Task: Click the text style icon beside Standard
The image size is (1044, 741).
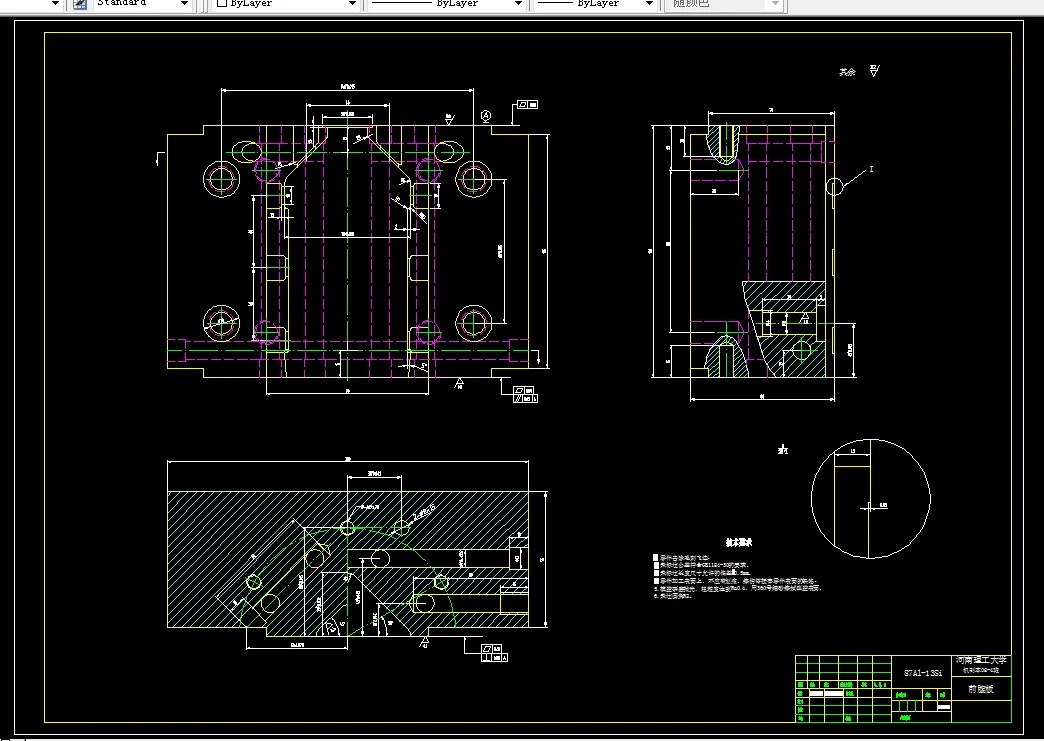Action: [80, 4]
